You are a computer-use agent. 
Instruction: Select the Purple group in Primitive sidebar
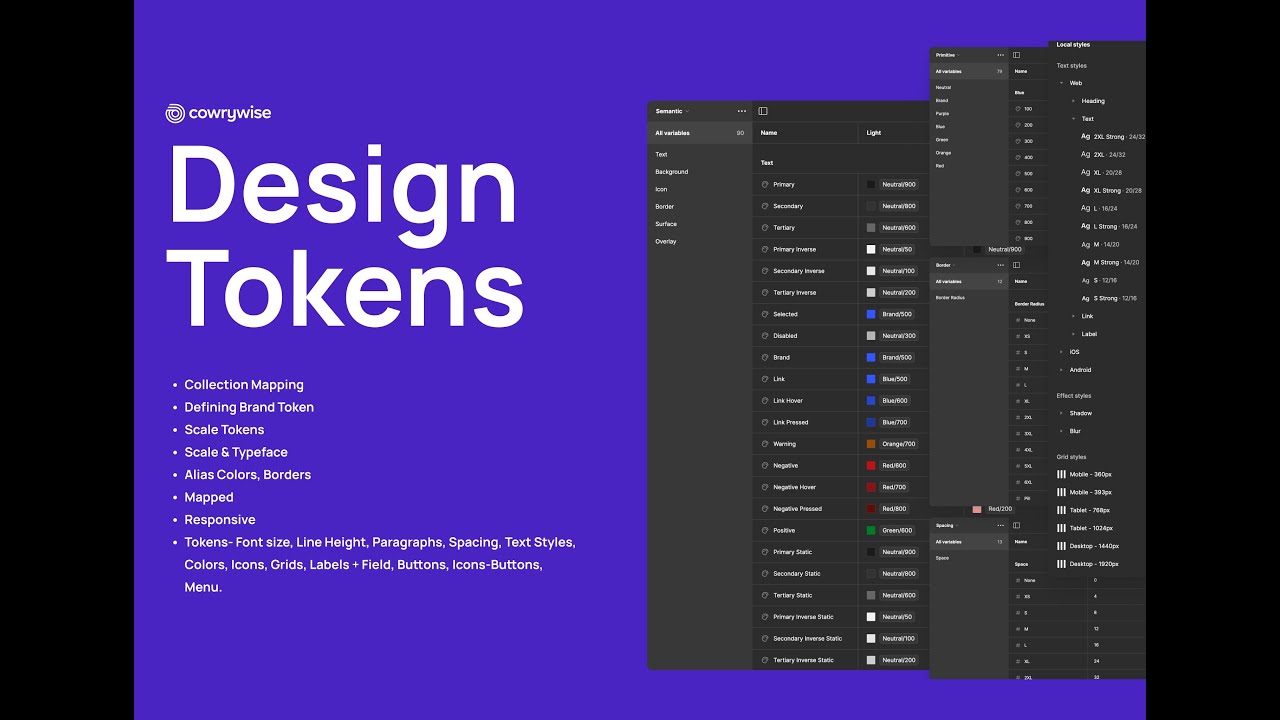(x=943, y=114)
